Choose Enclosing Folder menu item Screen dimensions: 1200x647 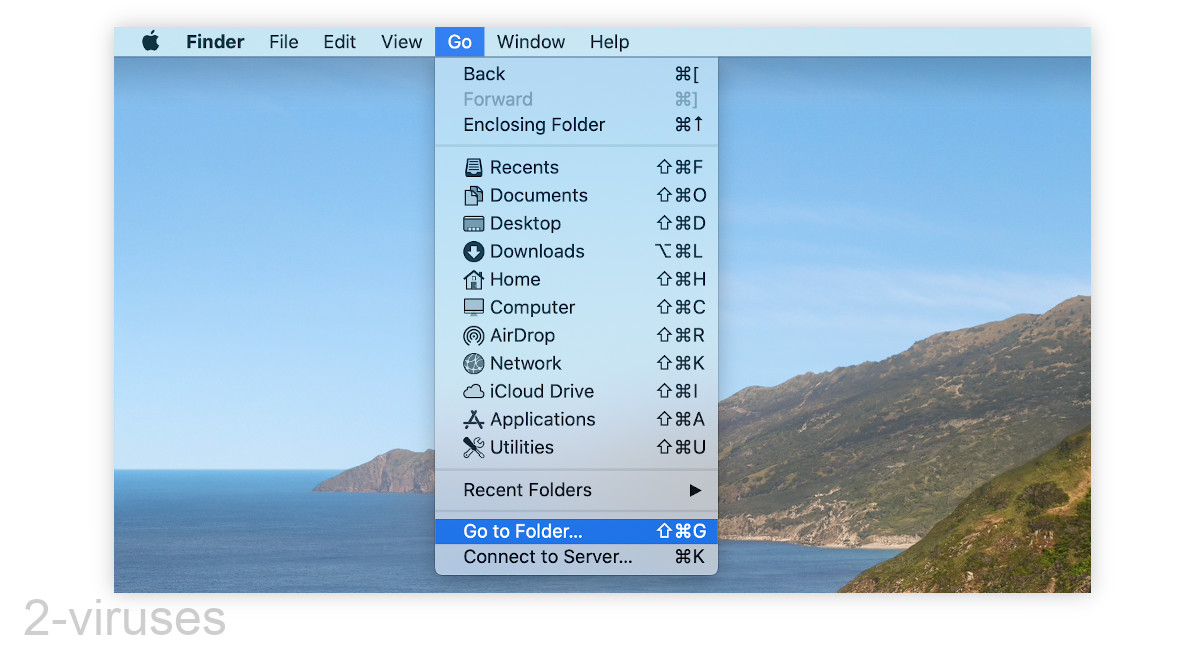pyautogui.click(x=534, y=125)
